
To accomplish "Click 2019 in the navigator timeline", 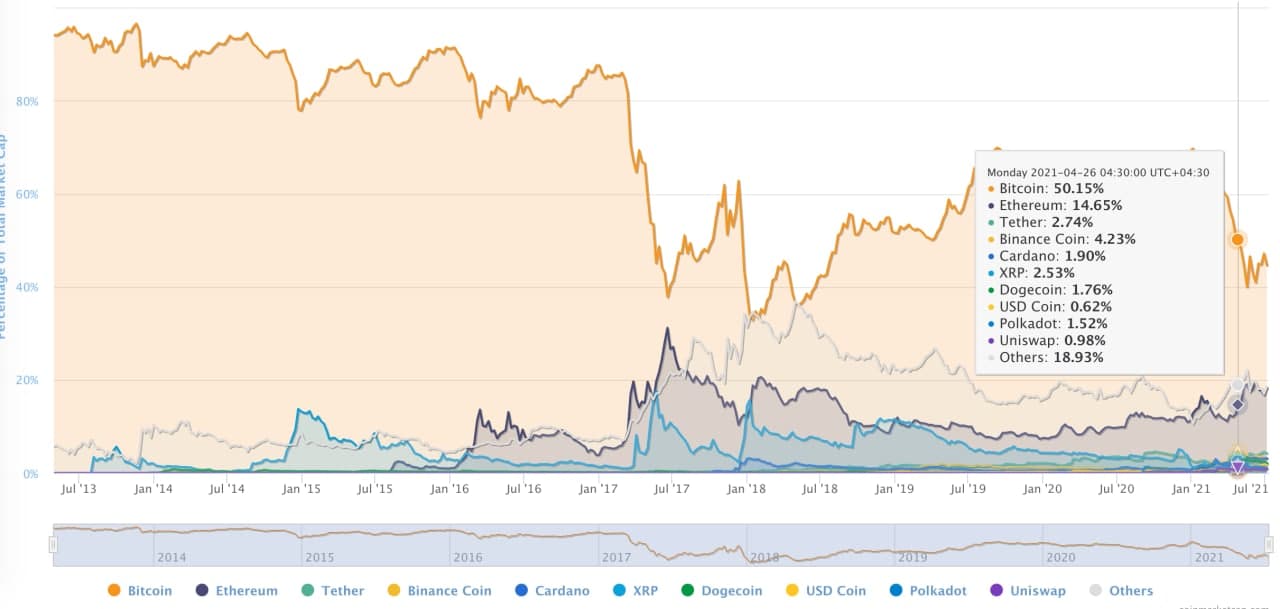I will point(912,557).
